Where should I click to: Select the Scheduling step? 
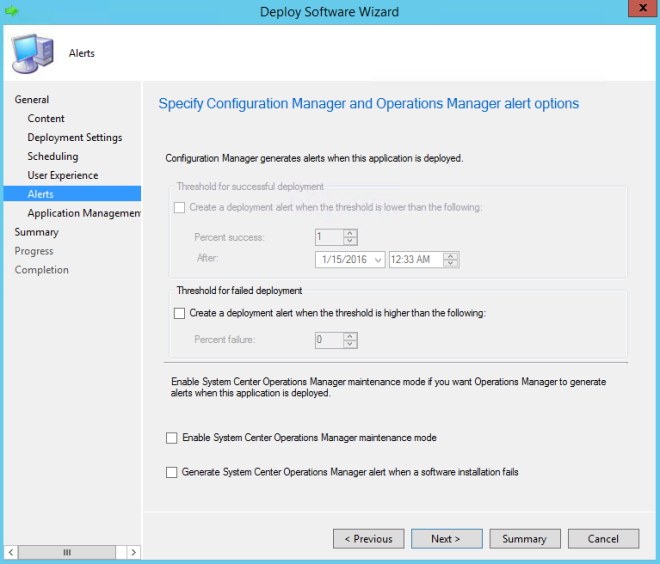(x=53, y=157)
